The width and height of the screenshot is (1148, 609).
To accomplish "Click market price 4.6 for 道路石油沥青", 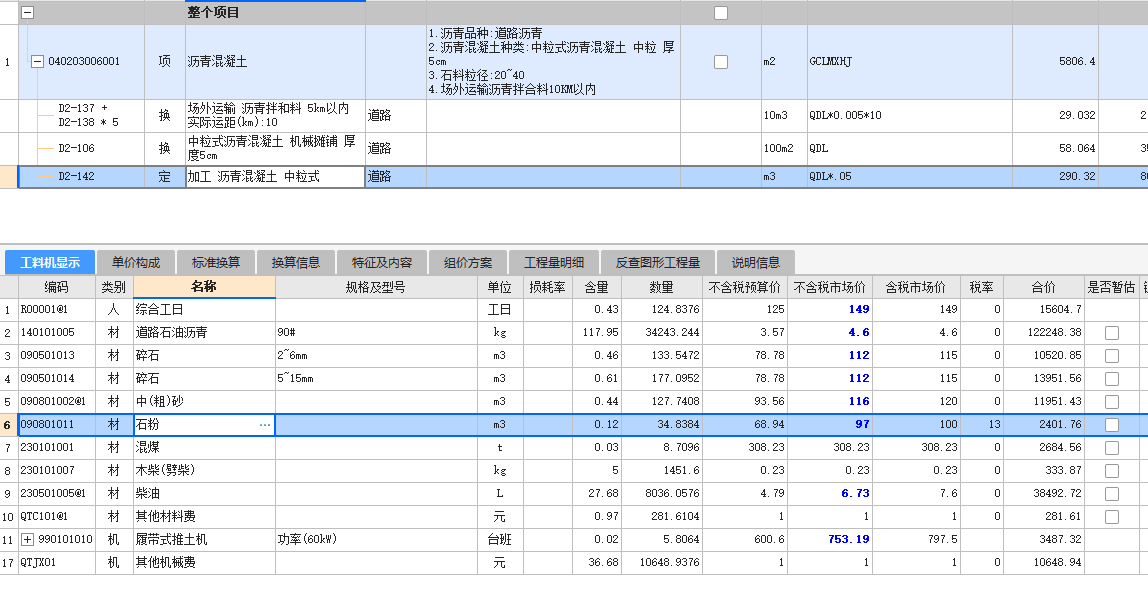I will pyautogui.click(x=829, y=332).
